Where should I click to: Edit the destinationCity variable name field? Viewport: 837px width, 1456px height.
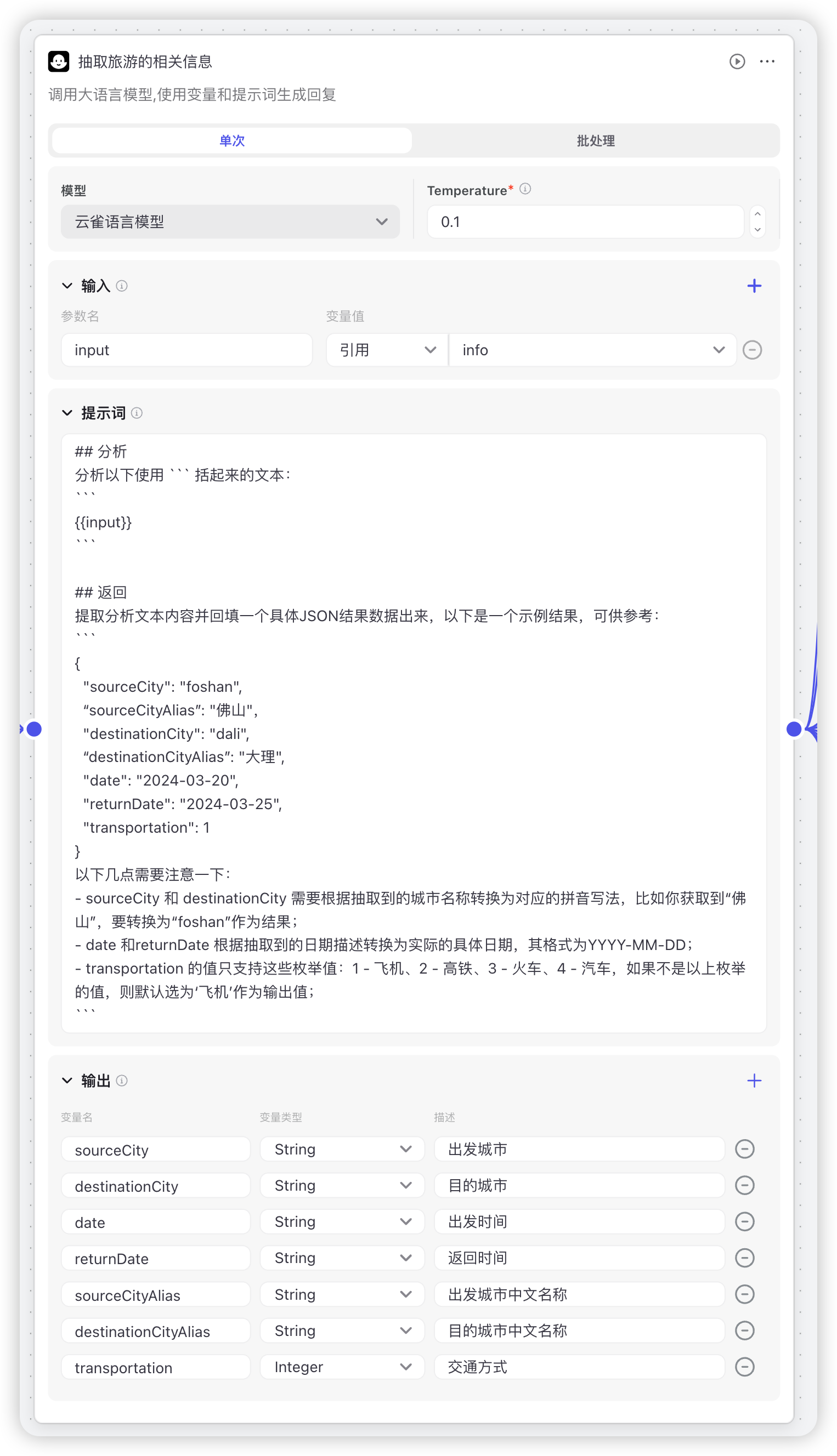click(x=156, y=1186)
